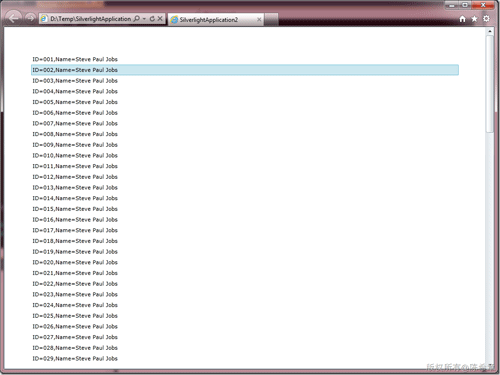Go back with the browser Back arrow
Image resolution: width=500 pixels, height=375 pixels.
pos(13,18)
